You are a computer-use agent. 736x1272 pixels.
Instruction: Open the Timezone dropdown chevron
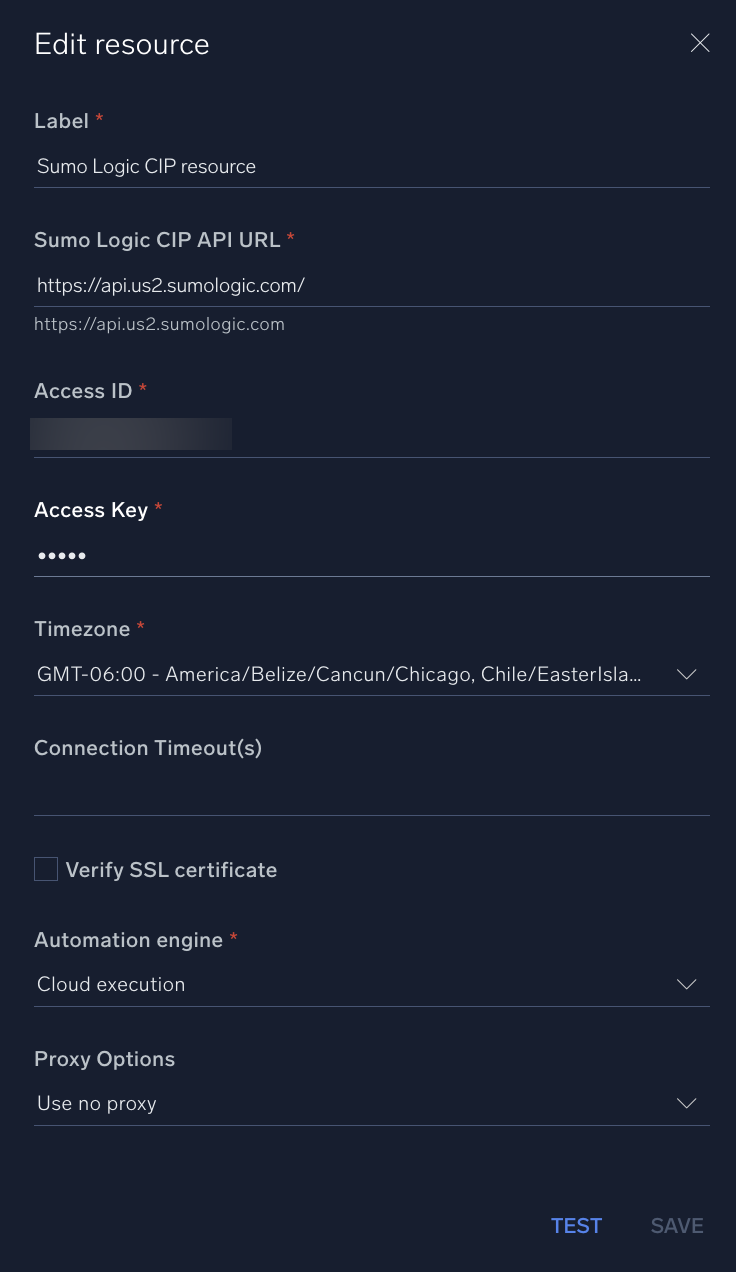(686, 674)
